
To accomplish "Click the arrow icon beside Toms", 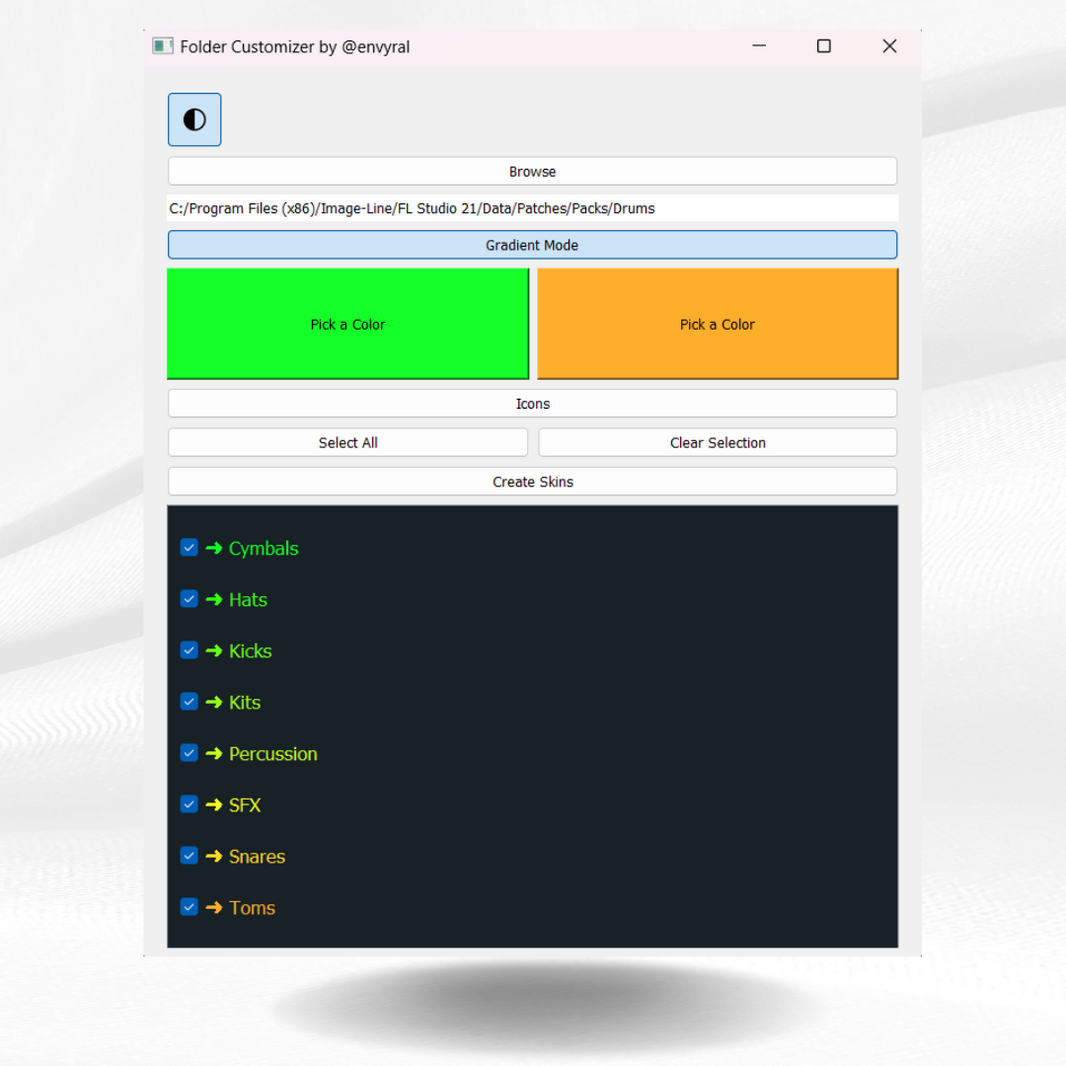I will pos(214,907).
